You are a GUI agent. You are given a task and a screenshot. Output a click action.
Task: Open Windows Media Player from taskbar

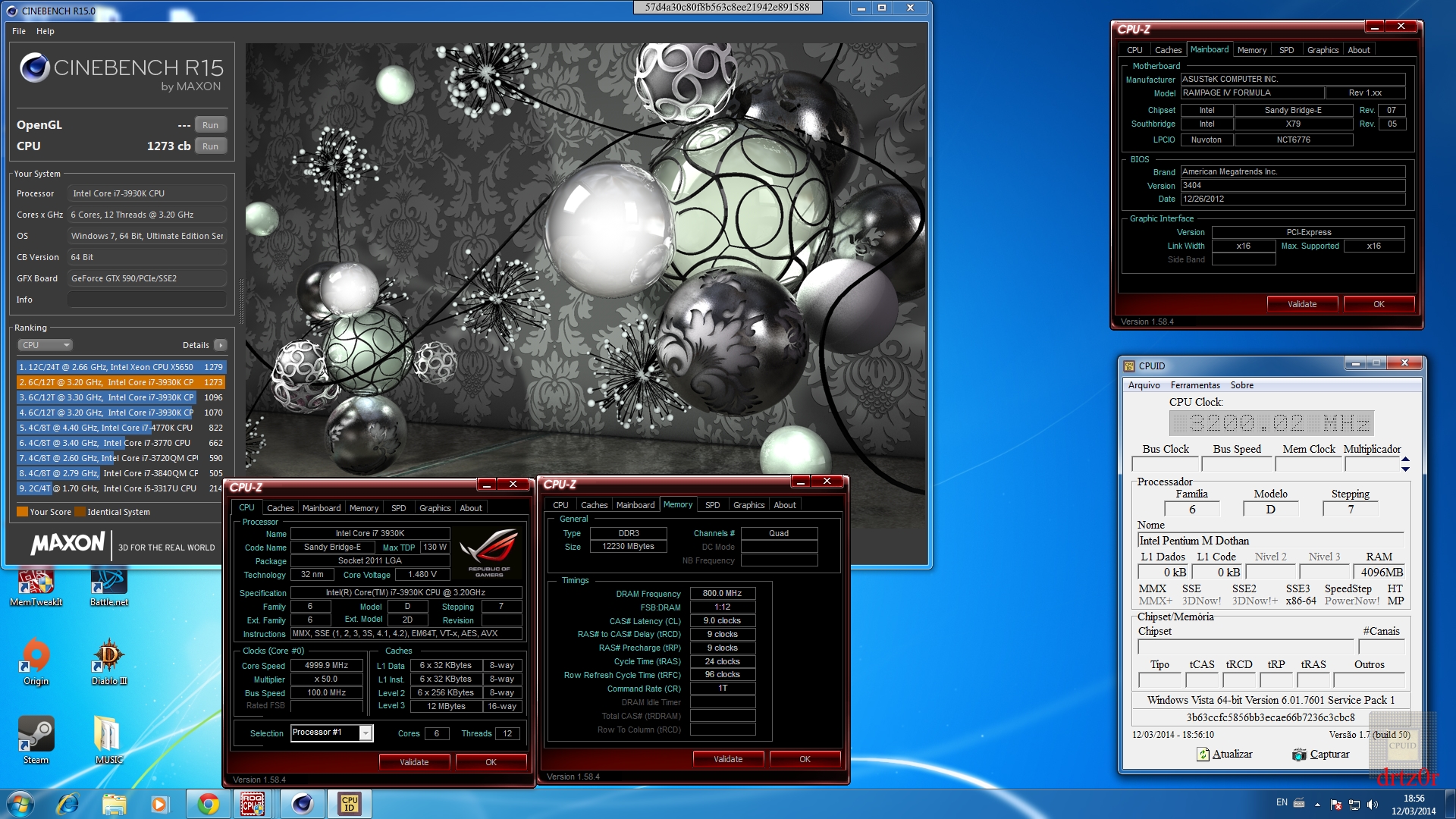coord(159,804)
